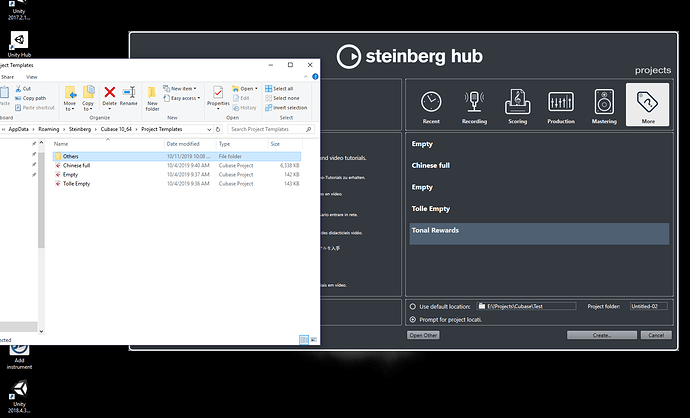This screenshot has height=418, width=690.
Task: Click Select none in Explorer ribbon
Action: point(282,98)
